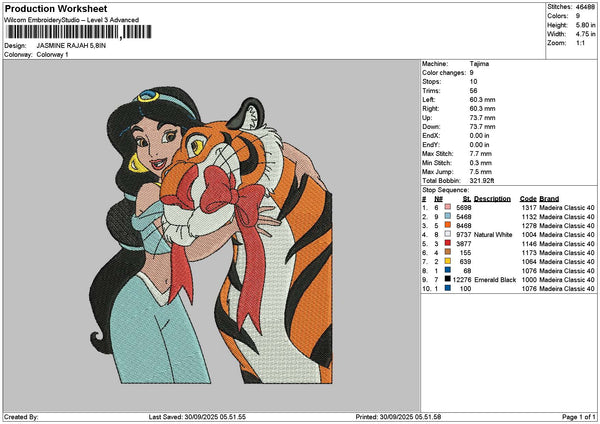600x424 pixels.
Task: Select the yellow swatch, code 1064
Action: click(447, 261)
